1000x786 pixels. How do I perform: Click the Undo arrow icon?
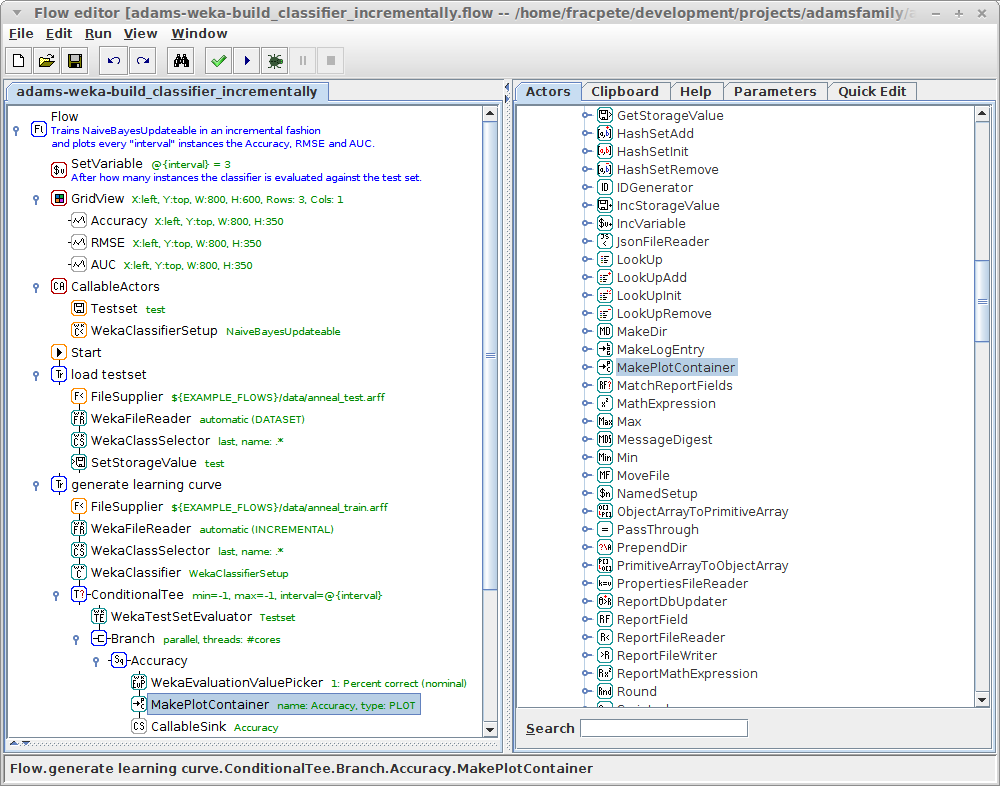point(114,61)
